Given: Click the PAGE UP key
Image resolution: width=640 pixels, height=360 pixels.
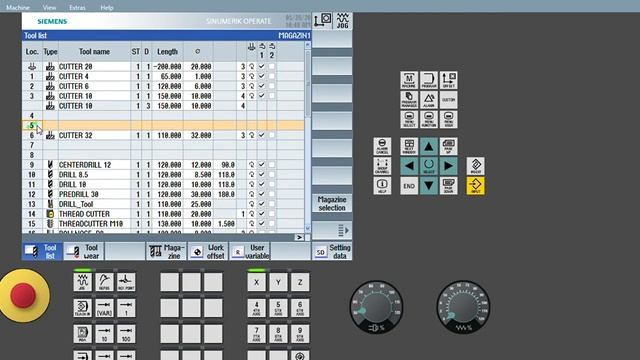Looking at the screenshot, I should 448,146.
